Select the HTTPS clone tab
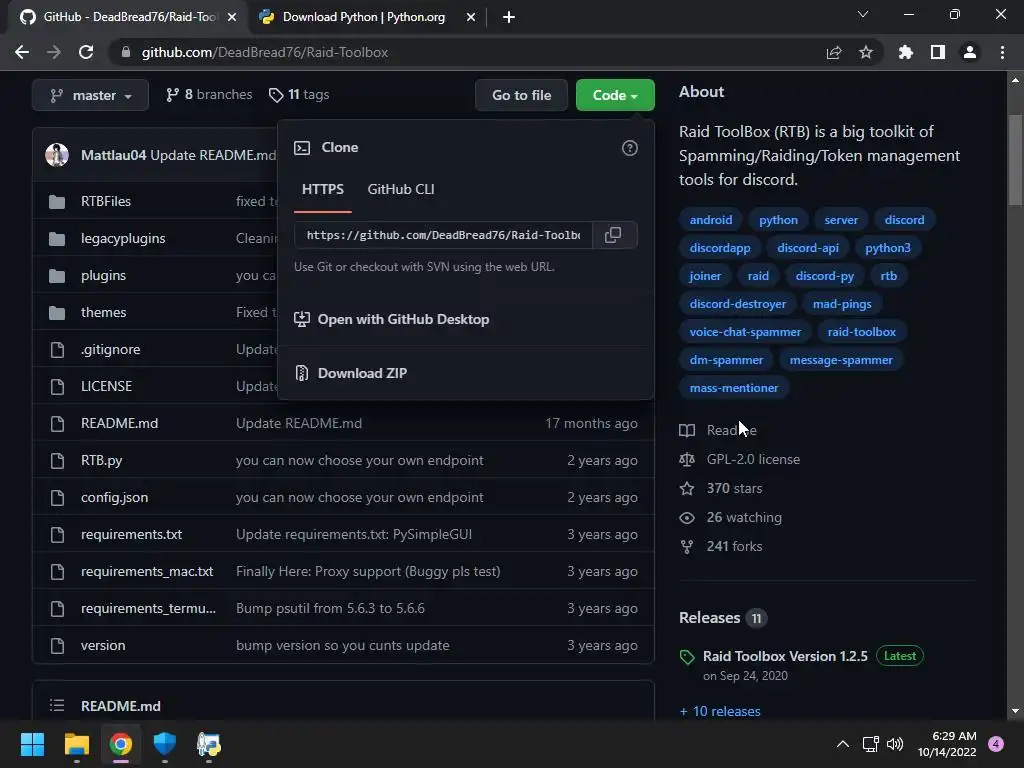Image resolution: width=1024 pixels, height=768 pixels. click(x=323, y=189)
